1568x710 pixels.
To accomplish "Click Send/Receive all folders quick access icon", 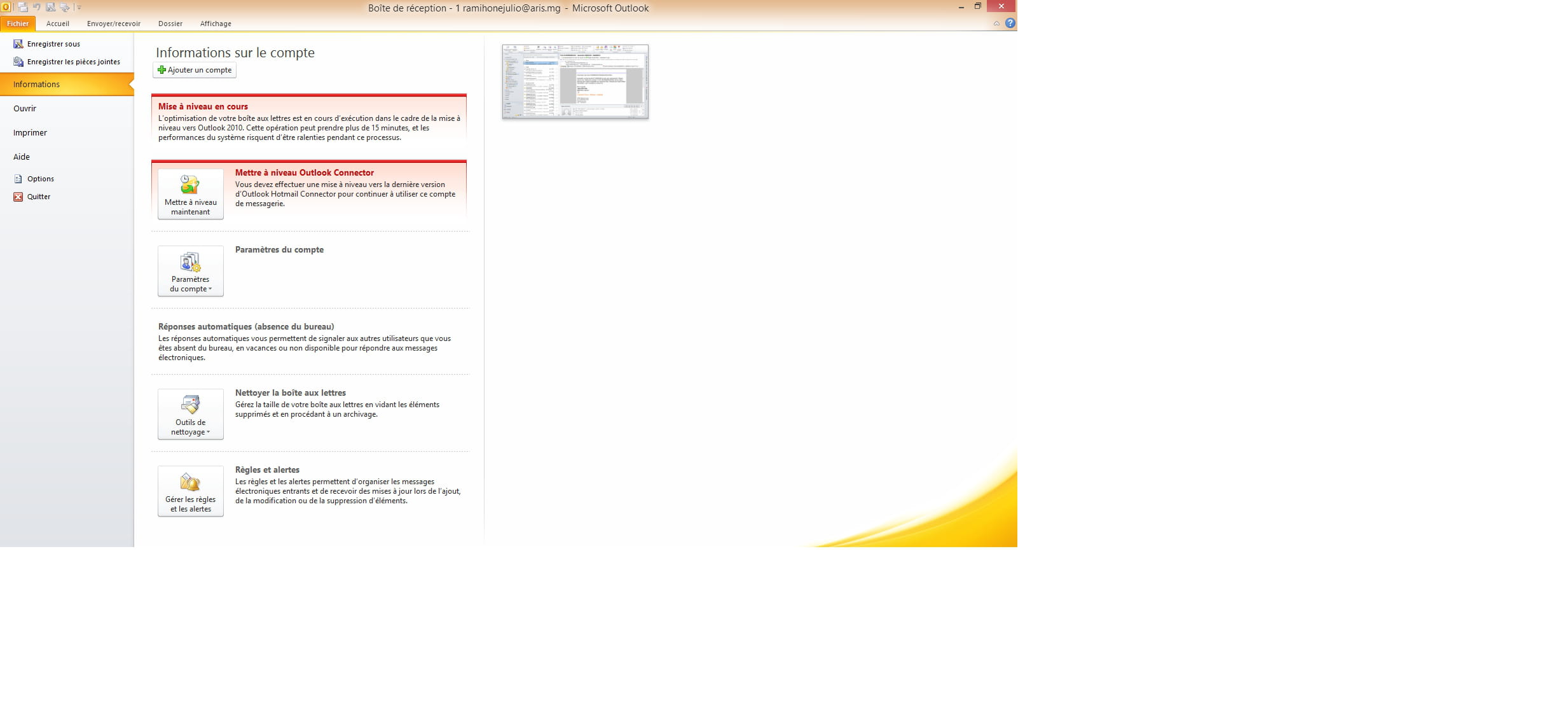I will [x=23, y=7].
